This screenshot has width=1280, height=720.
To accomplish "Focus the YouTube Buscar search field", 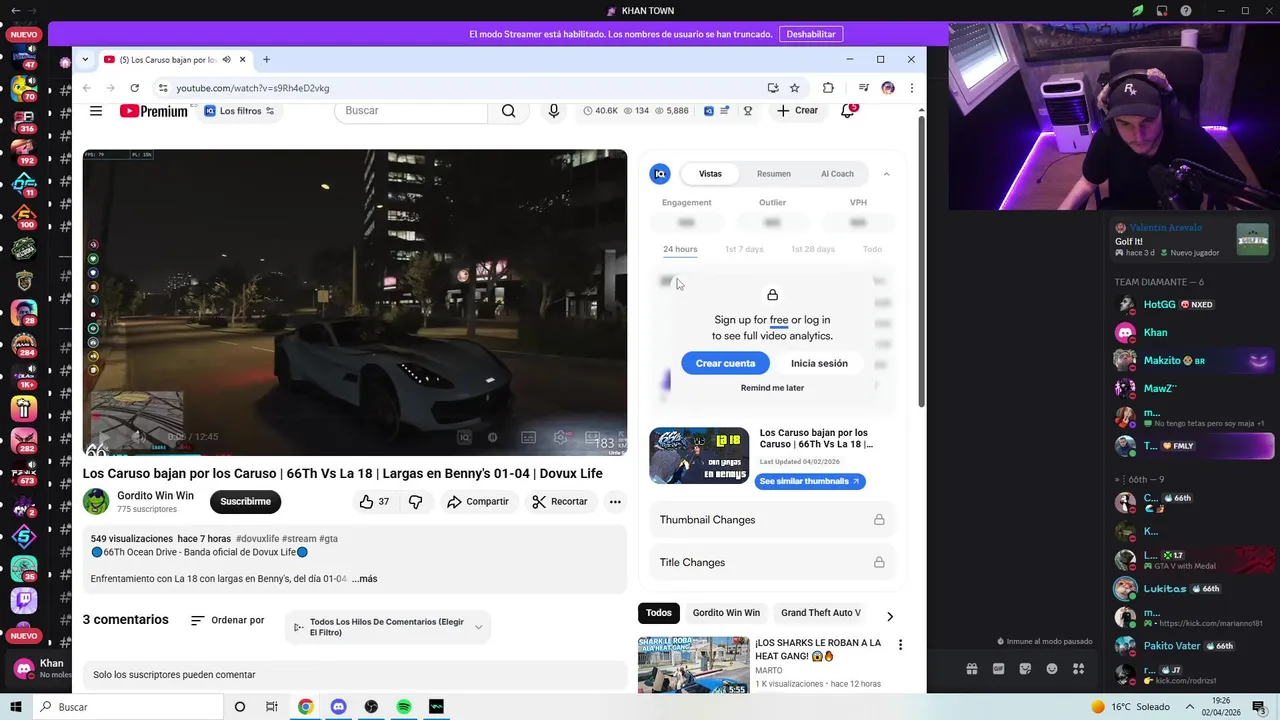I will pyautogui.click(x=411, y=111).
